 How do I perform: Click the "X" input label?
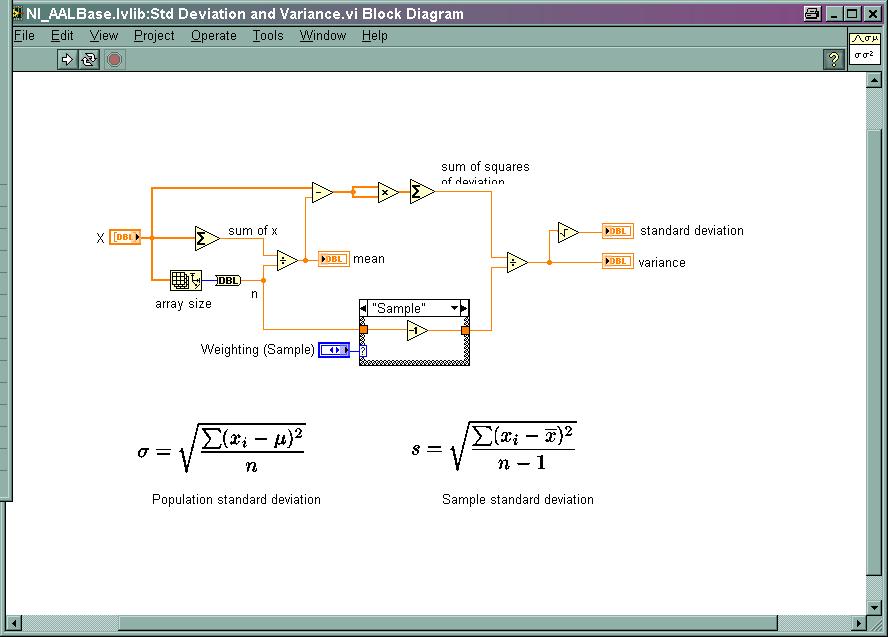pyautogui.click(x=100, y=238)
